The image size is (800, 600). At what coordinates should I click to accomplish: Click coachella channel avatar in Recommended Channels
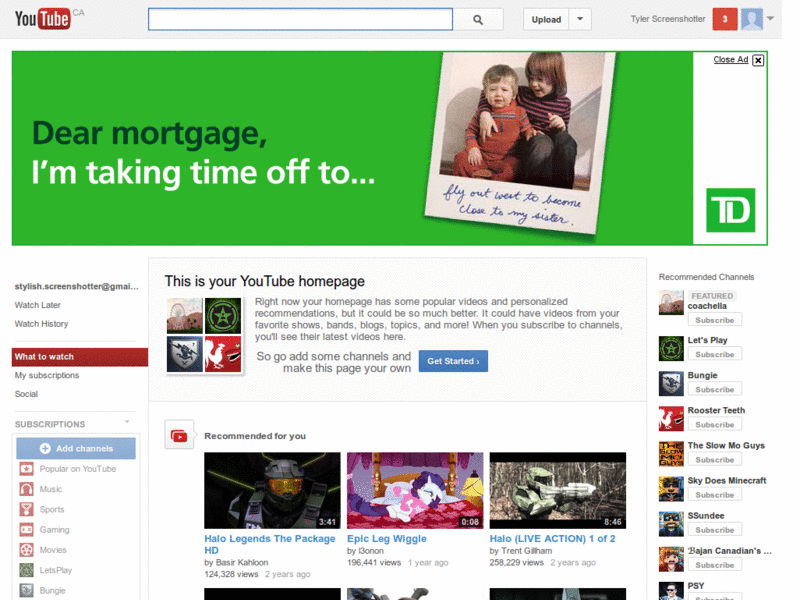(x=671, y=303)
